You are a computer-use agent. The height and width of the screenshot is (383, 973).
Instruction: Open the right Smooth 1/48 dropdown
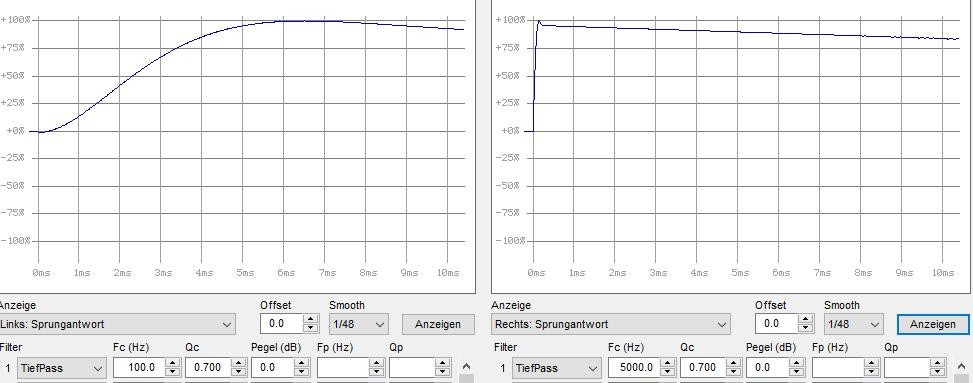click(853, 324)
